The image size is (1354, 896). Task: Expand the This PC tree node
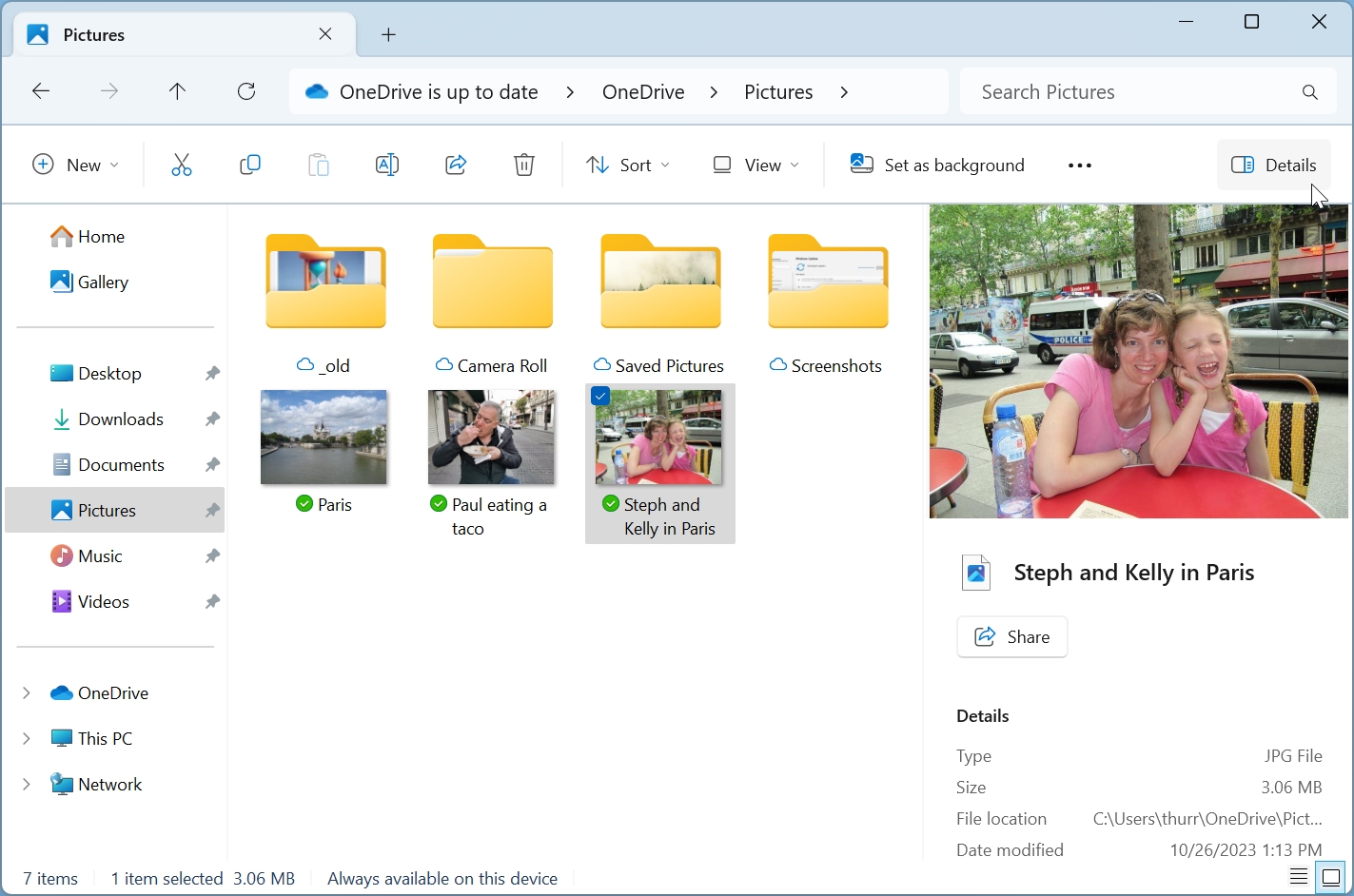(27, 739)
